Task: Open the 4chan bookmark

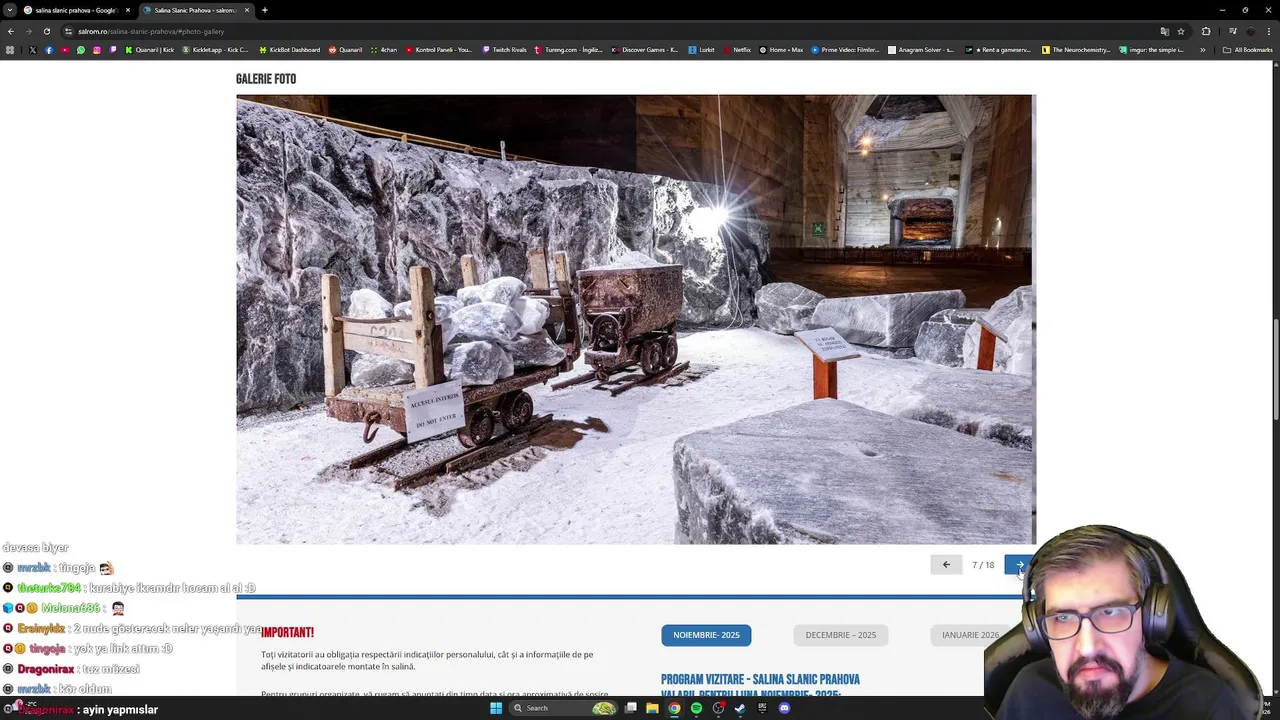Action: point(384,49)
